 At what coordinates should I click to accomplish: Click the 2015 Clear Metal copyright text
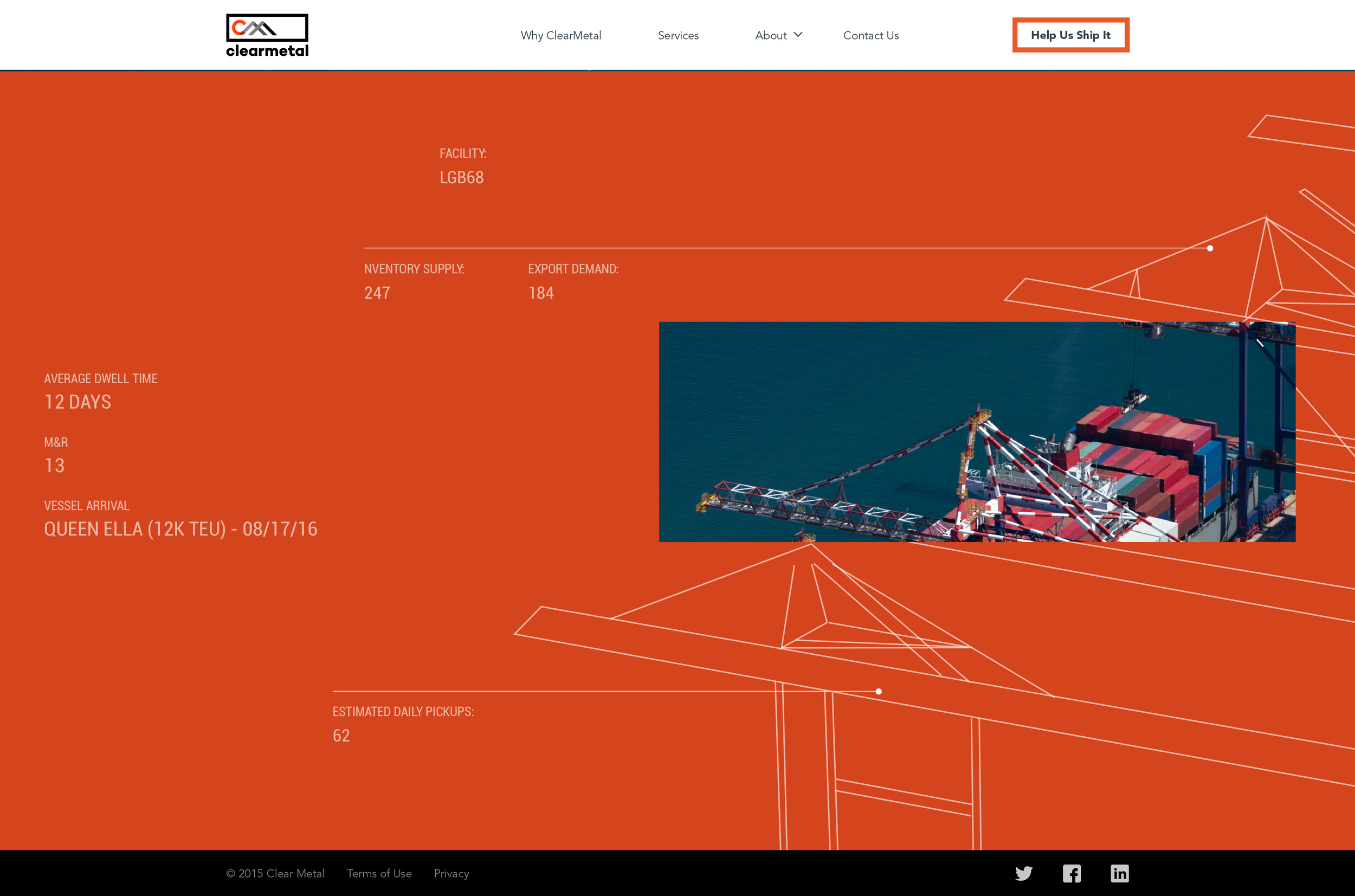tap(275, 873)
